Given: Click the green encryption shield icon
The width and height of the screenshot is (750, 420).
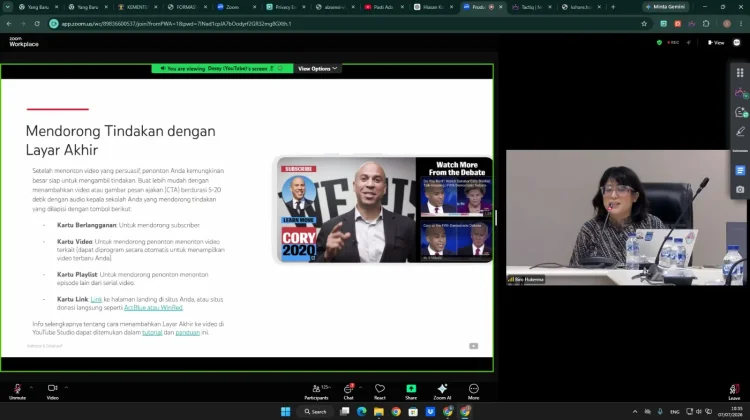Looking at the screenshot, I should [x=659, y=43].
